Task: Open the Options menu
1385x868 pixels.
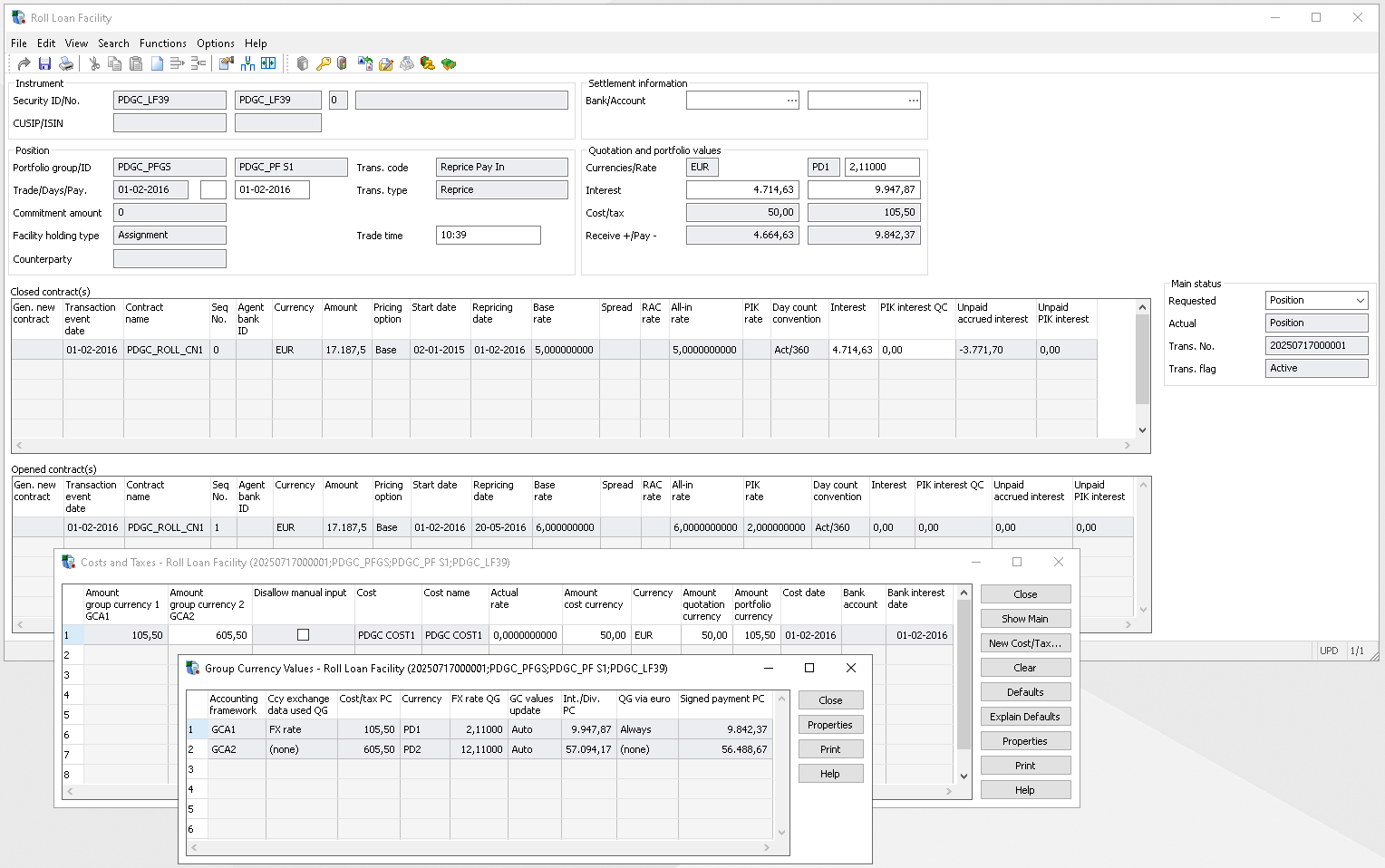Action: tap(215, 43)
